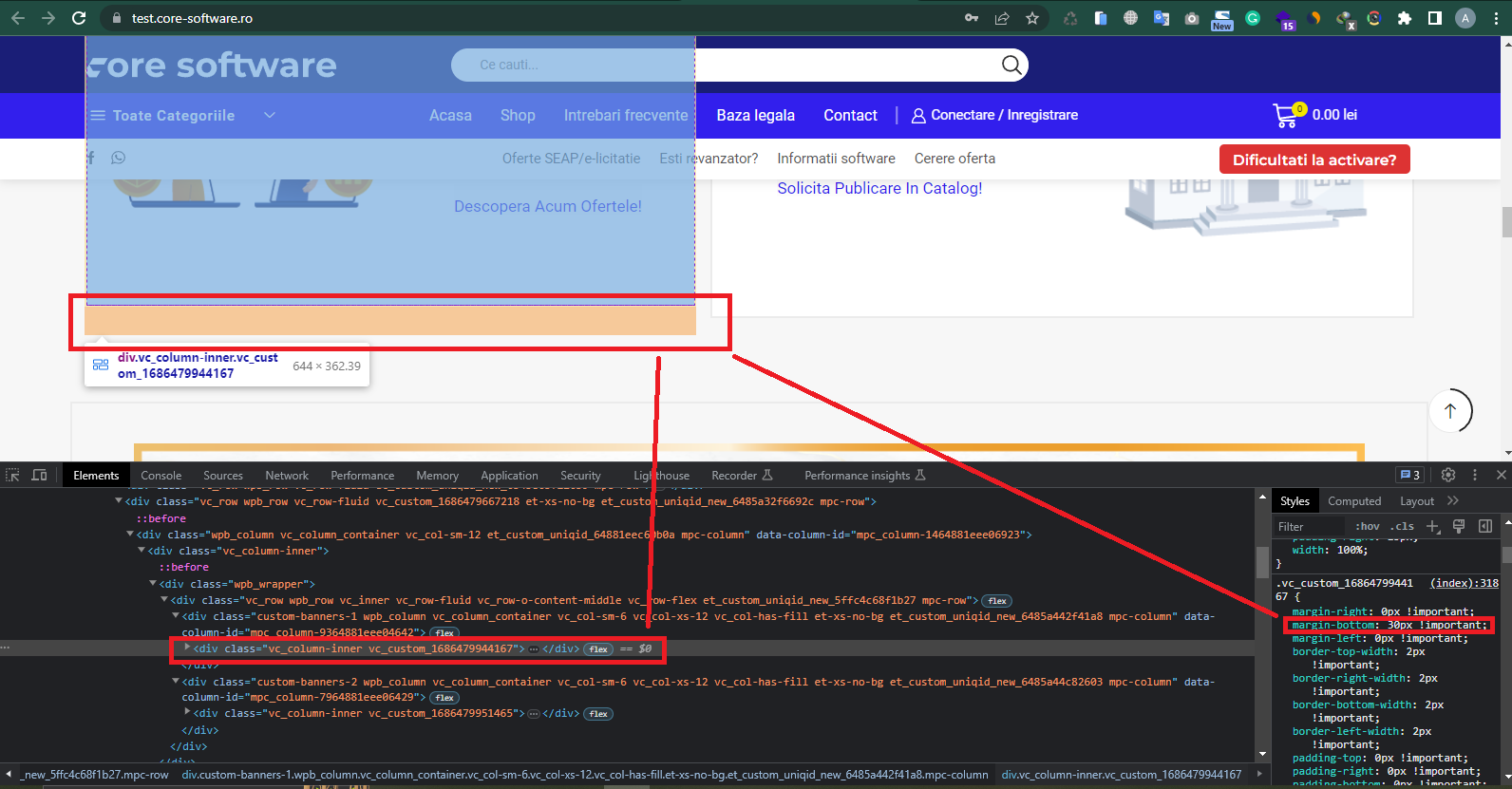Click the search magnifier on the site
Screen dimensions: 1512x789
pos(1011,65)
